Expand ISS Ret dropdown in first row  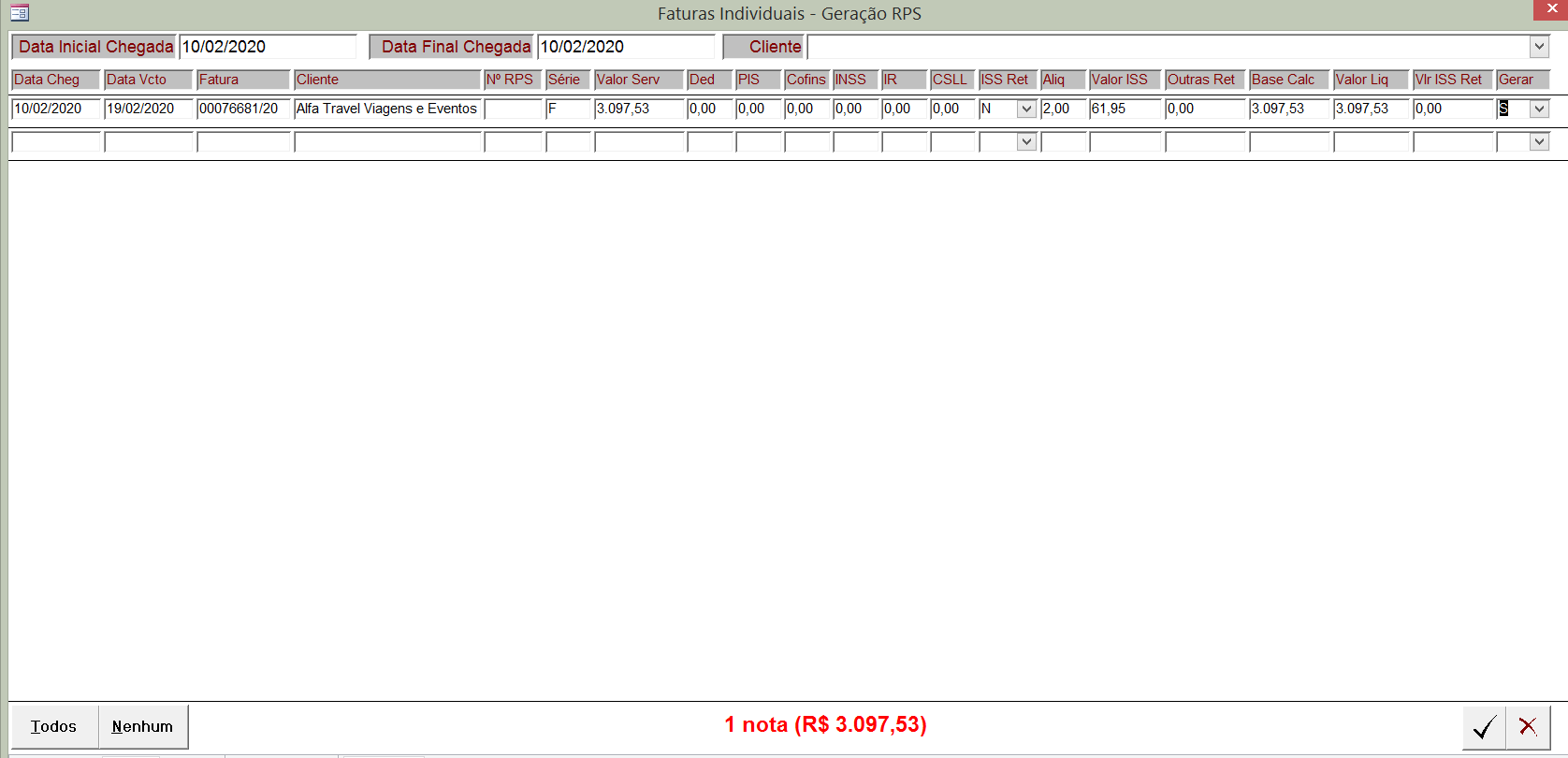click(x=1026, y=109)
